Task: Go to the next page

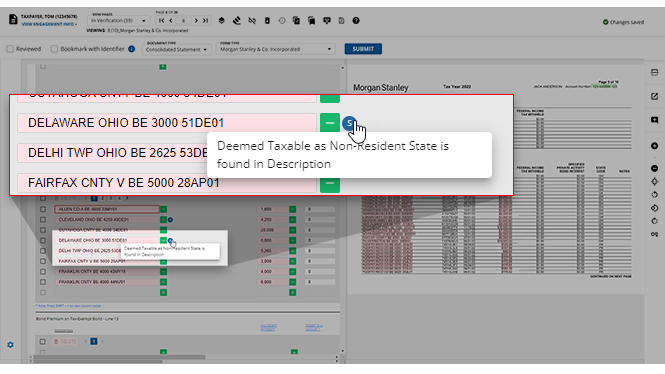Action: click(196, 20)
